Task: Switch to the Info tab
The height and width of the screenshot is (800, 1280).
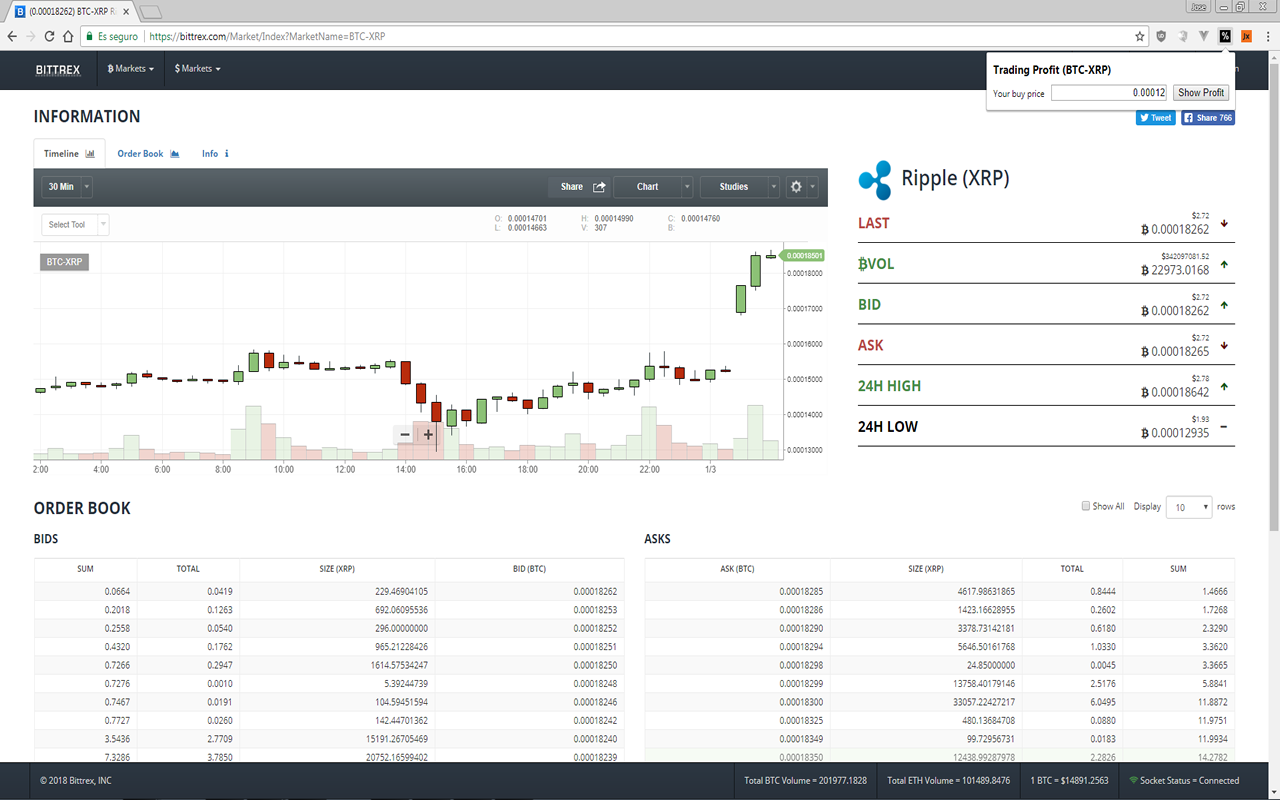Action: pyautogui.click(x=215, y=154)
